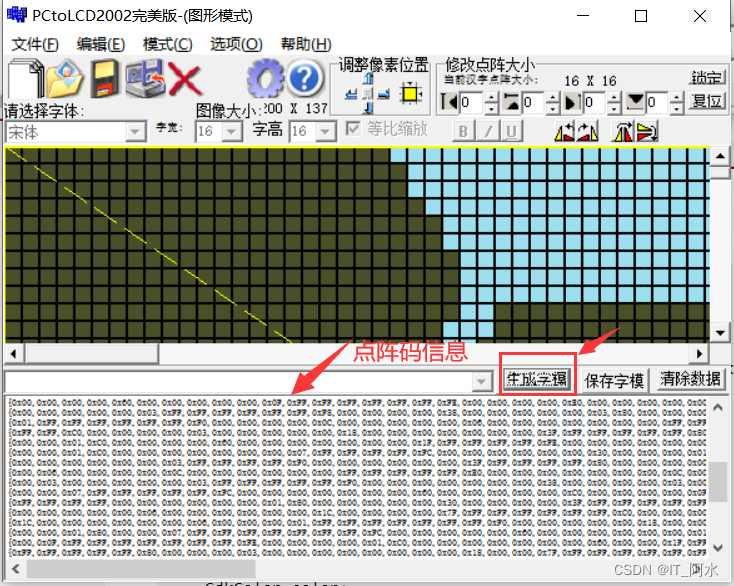Click canvas vertical scroll-up arrow
The width and height of the screenshot is (734, 586).
pyautogui.click(x=720, y=156)
